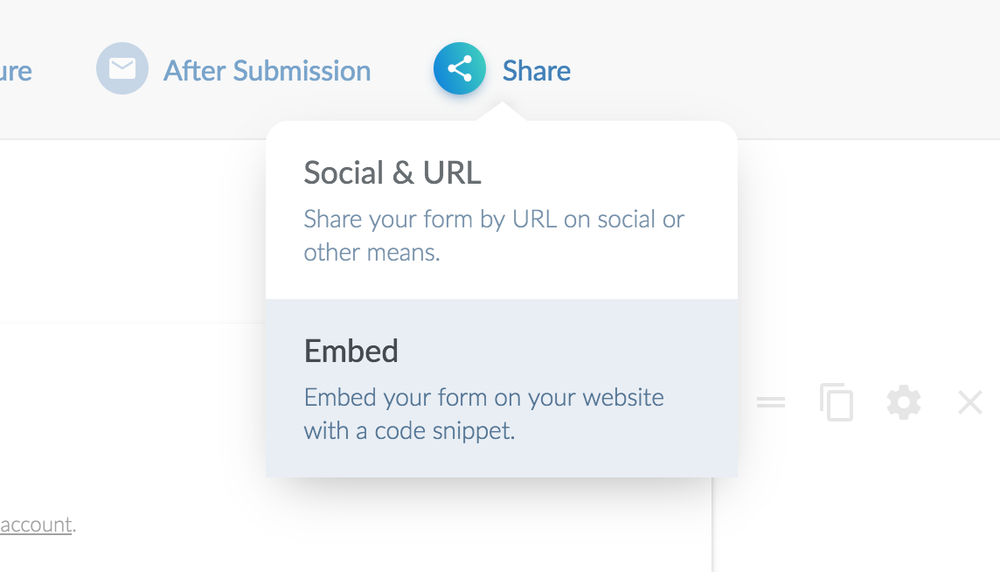1000x572 pixels.
Task: Open the partially visible tab ending in 'ure'
Action: (x=15, y=71)
